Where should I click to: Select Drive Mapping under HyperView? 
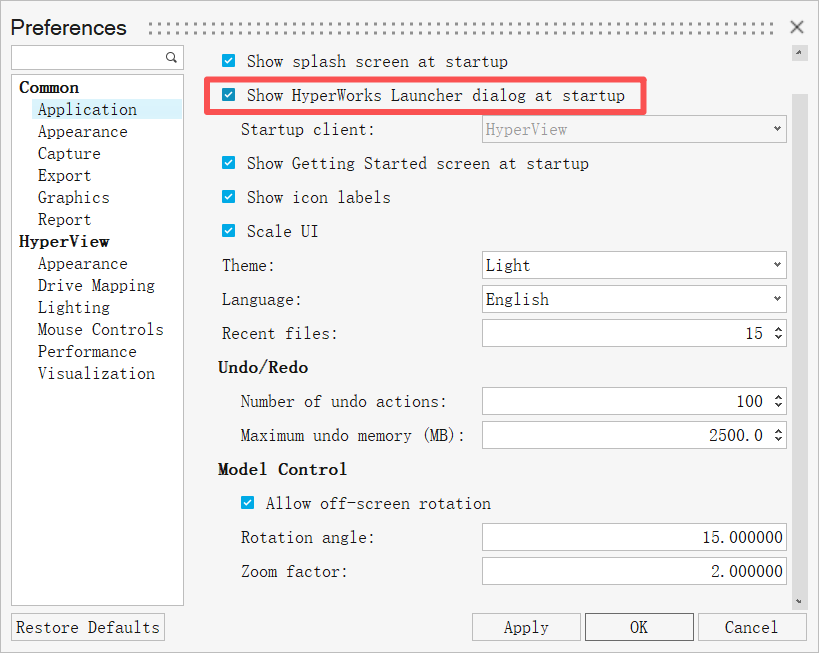click(96, 286)
